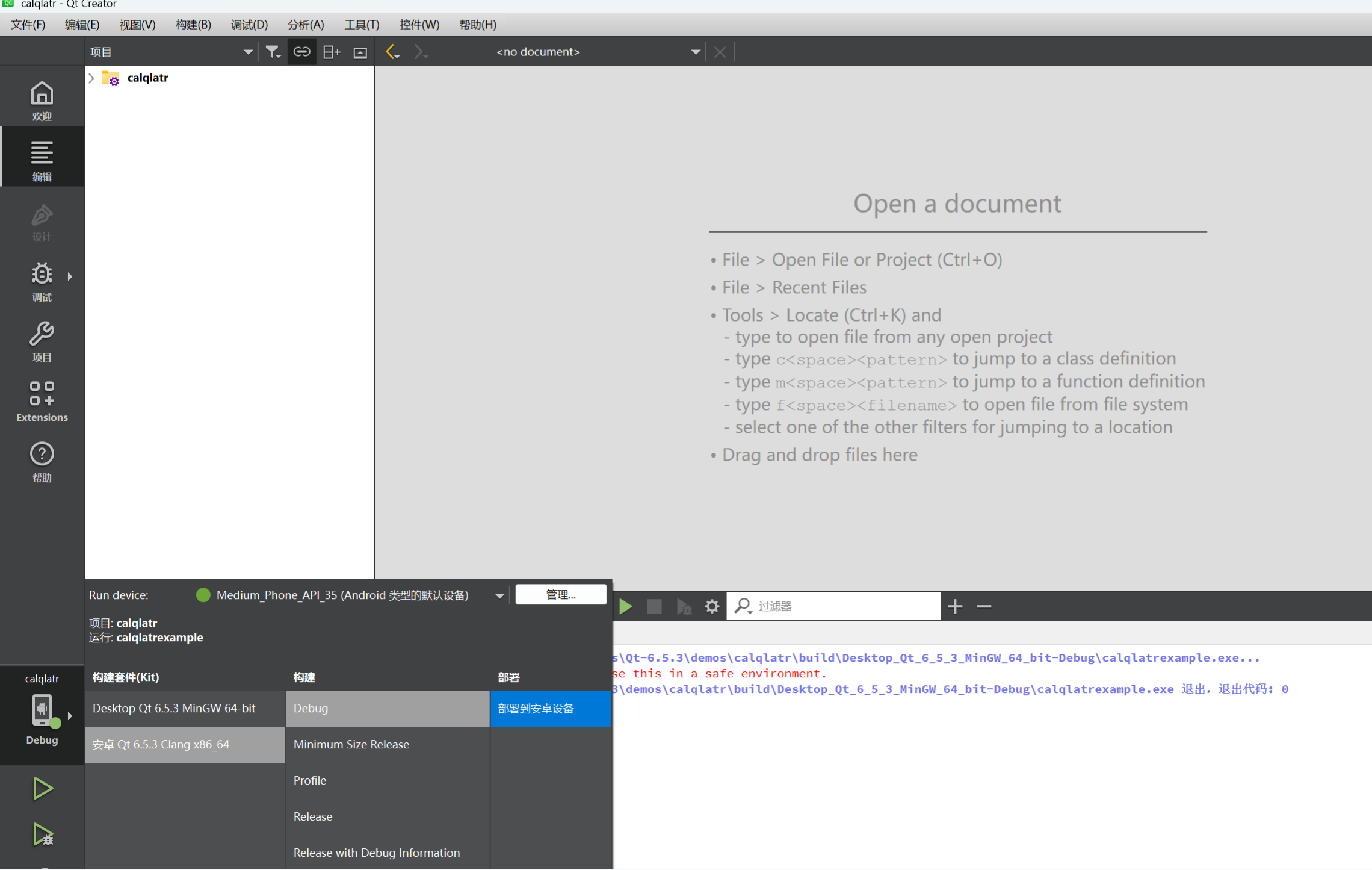Click the 管理... manage button
Image resolution: width=1372 pixels, height=870 pixels.
click(x=560, y=595)
